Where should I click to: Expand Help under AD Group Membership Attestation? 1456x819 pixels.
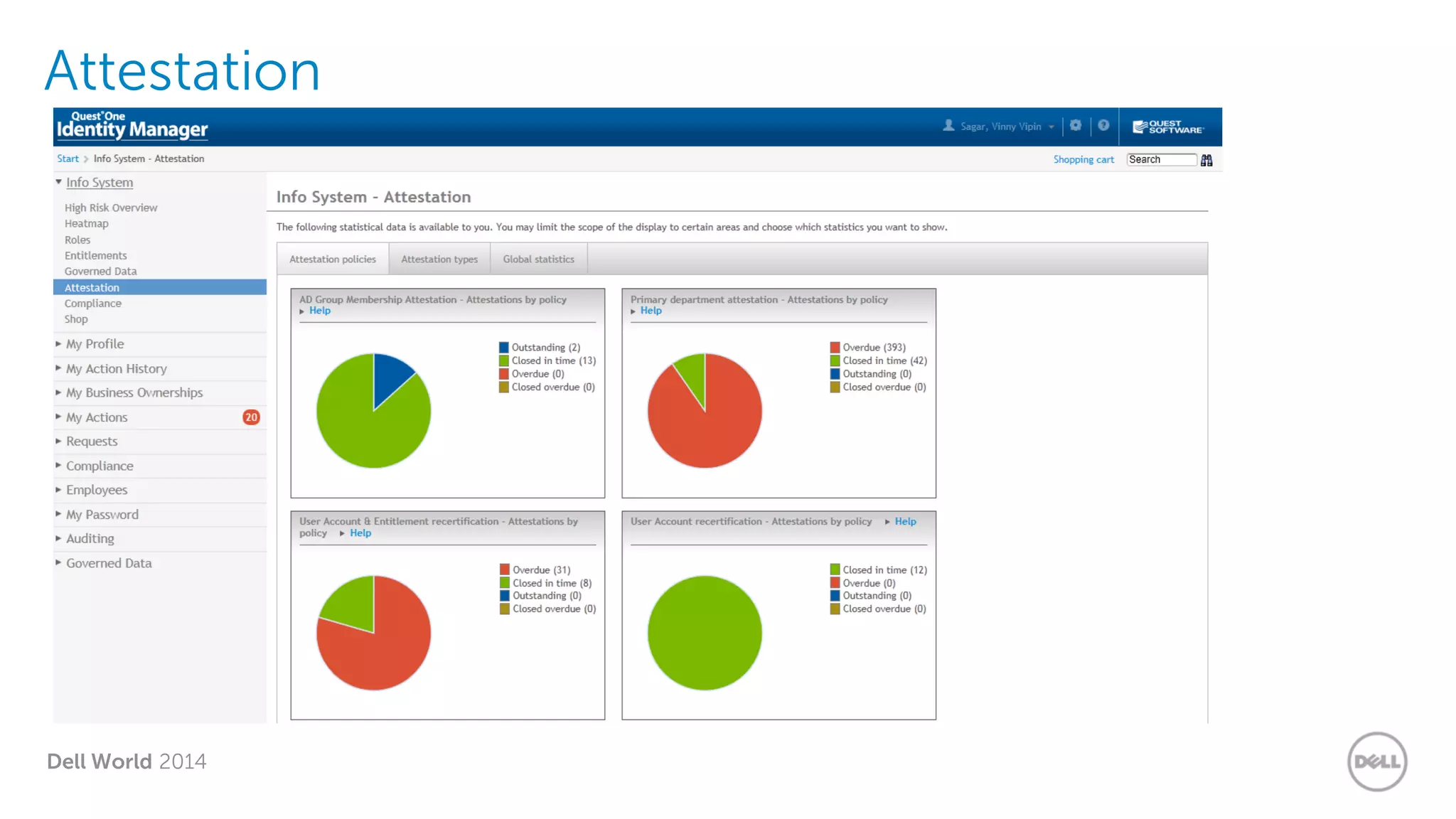pyautogui.click(x=319, y=311)
